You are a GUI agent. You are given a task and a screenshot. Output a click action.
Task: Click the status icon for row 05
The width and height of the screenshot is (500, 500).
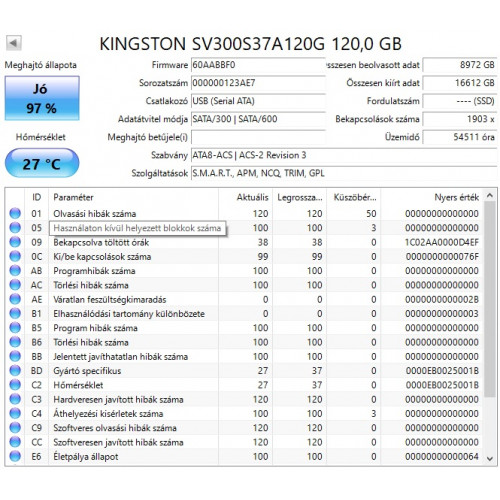coord(15,228)
